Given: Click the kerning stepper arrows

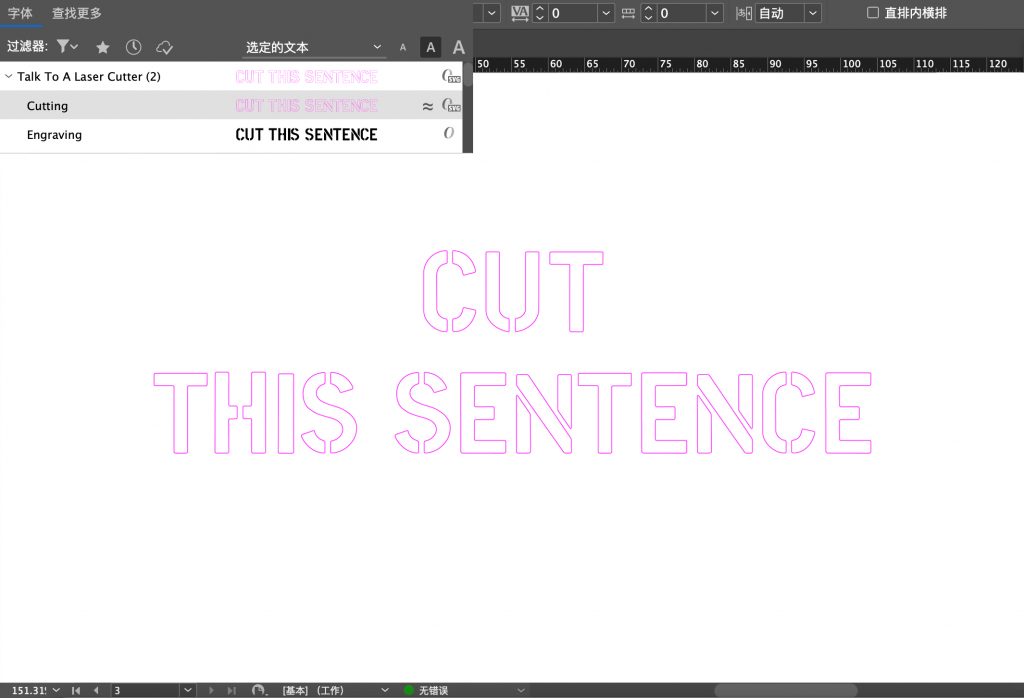Looking at the screenshot, I should pyautogui.click(x=539, y=13).
